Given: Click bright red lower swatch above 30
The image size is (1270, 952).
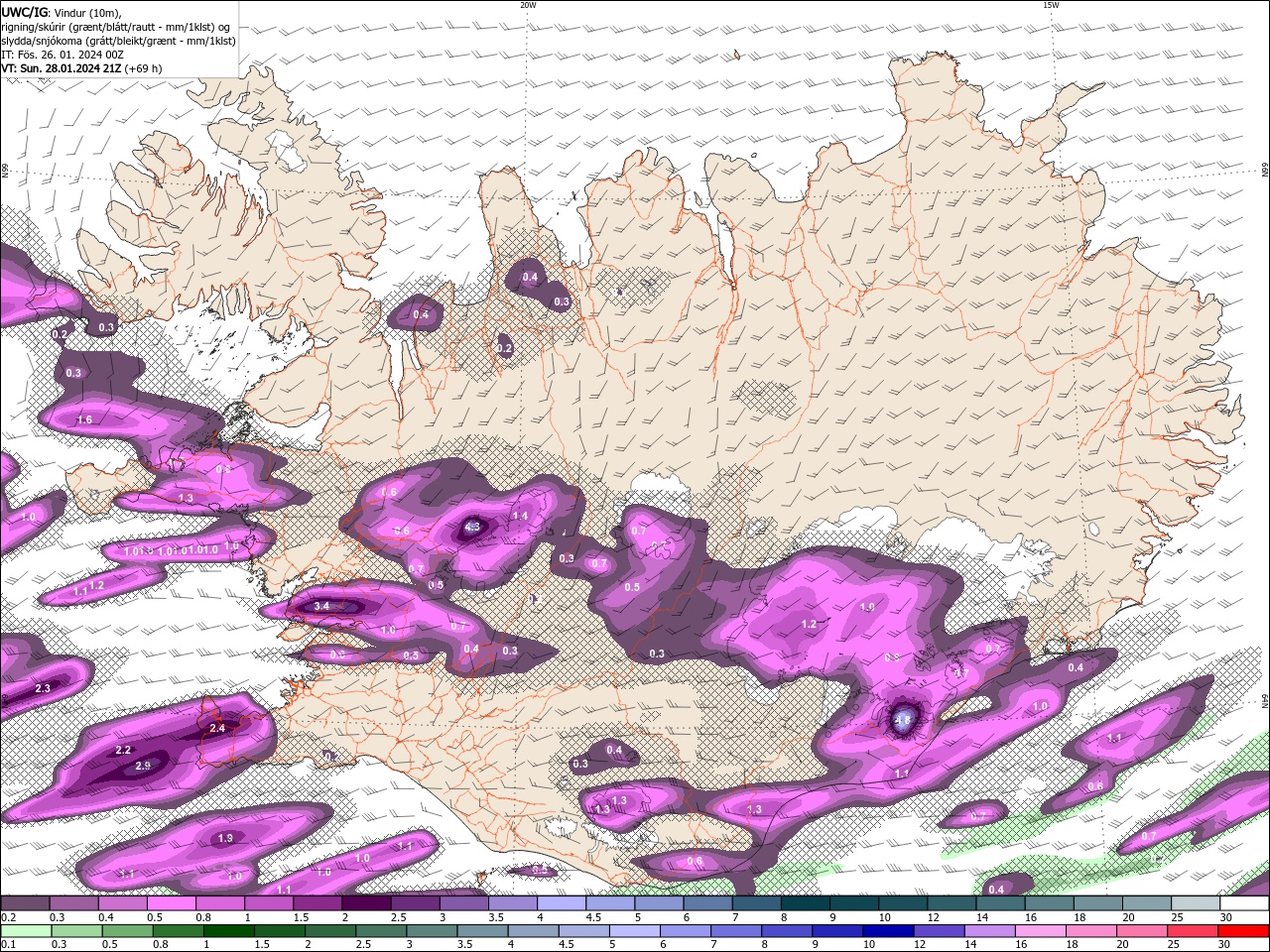Looking at the screenshot, I should click(x=1243, y=931).
